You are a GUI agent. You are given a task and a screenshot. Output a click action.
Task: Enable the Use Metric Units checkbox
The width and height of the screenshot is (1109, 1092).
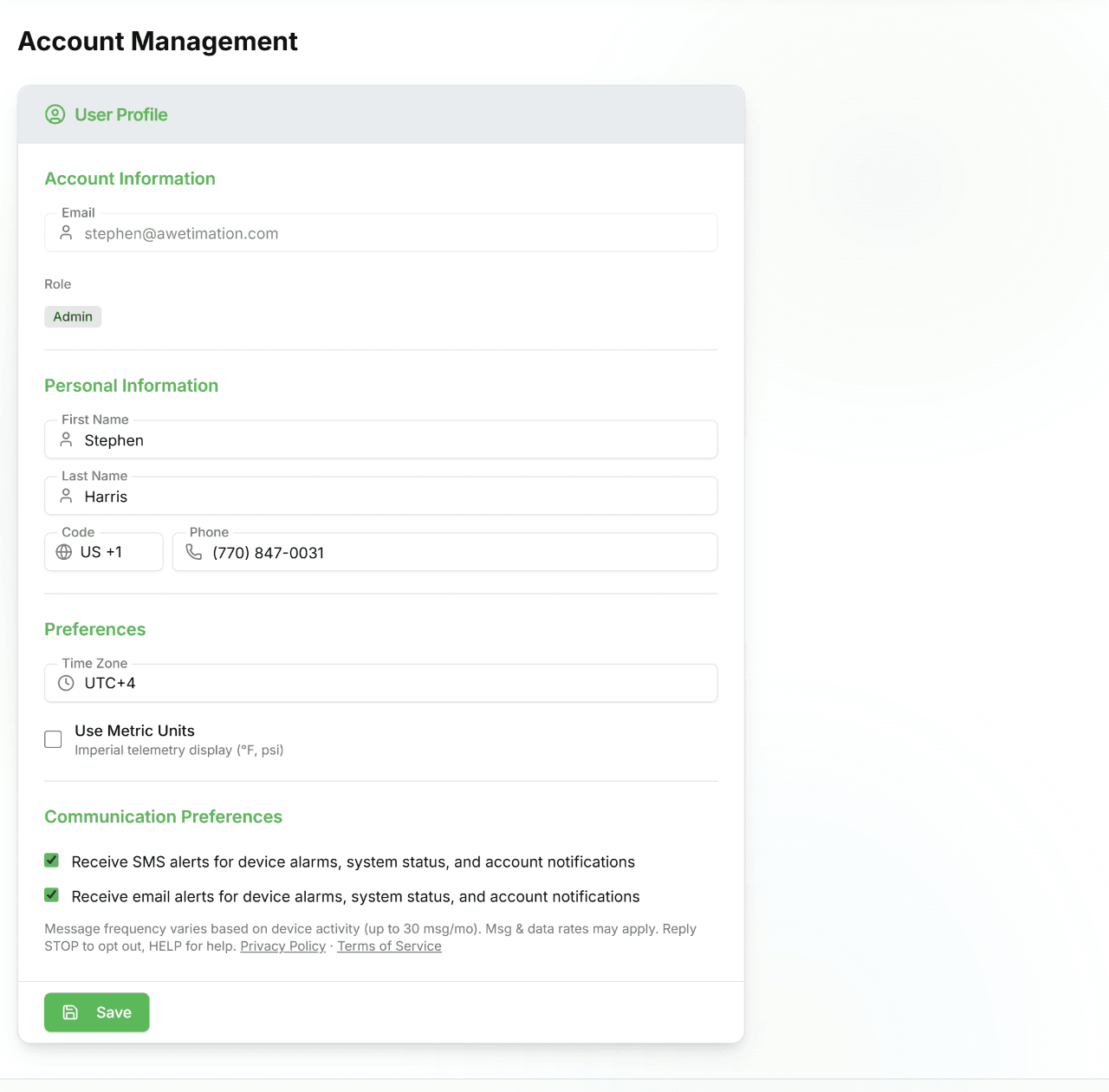53,739
